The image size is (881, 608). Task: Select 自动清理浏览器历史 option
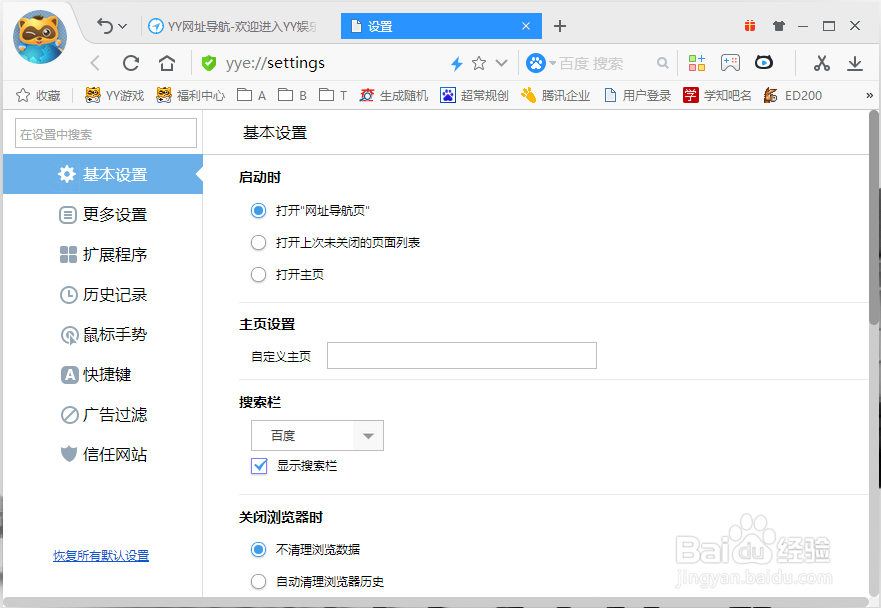(258, 581)
